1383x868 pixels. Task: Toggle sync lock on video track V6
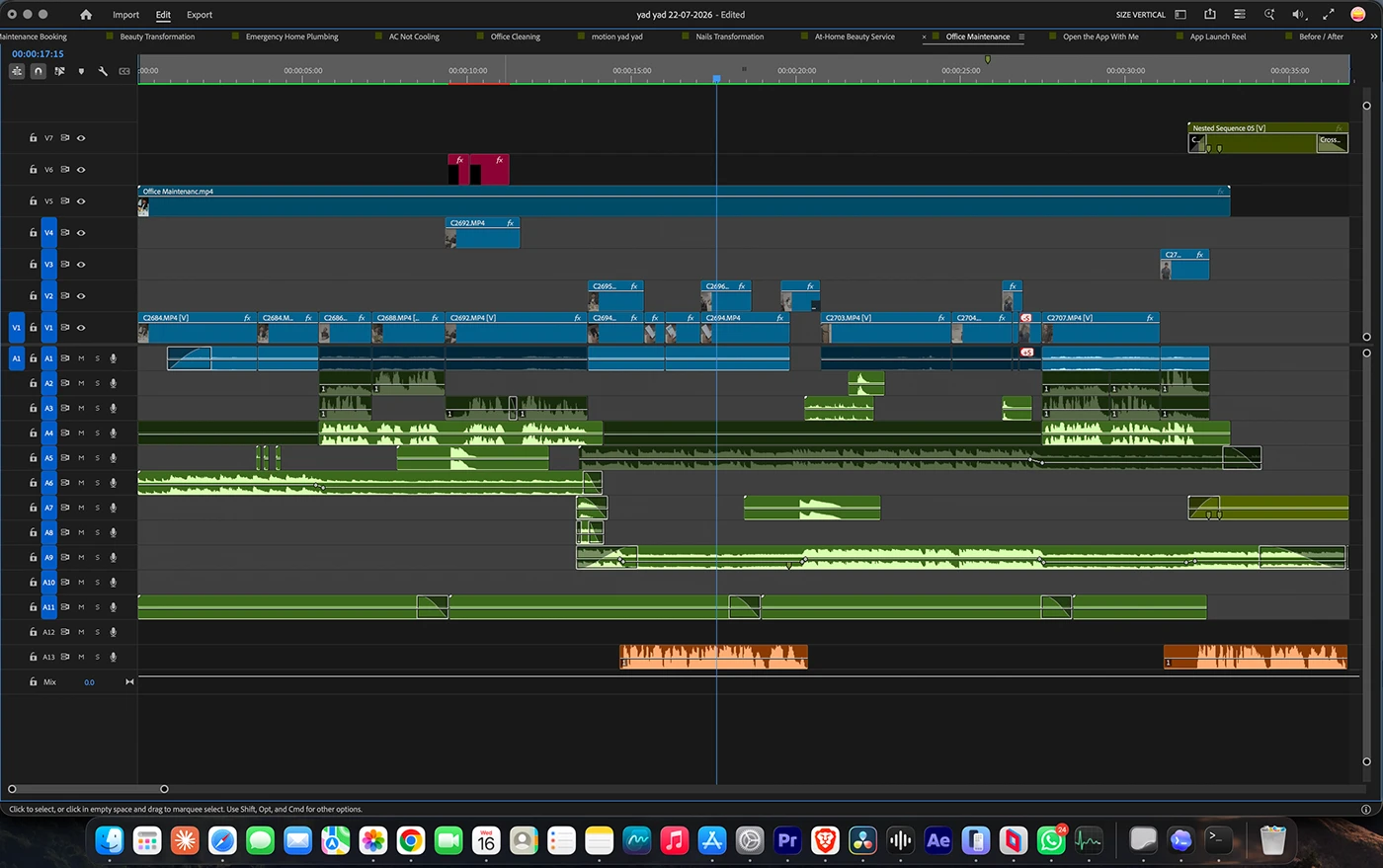point(65,170)
